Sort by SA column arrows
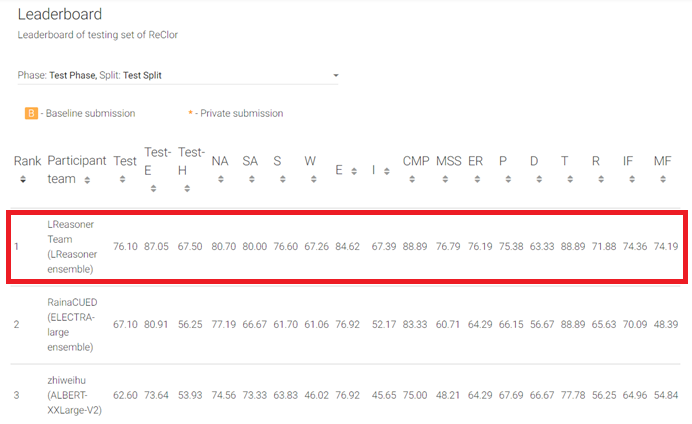This screenshot has width=692, height=424. click(249, 180)
